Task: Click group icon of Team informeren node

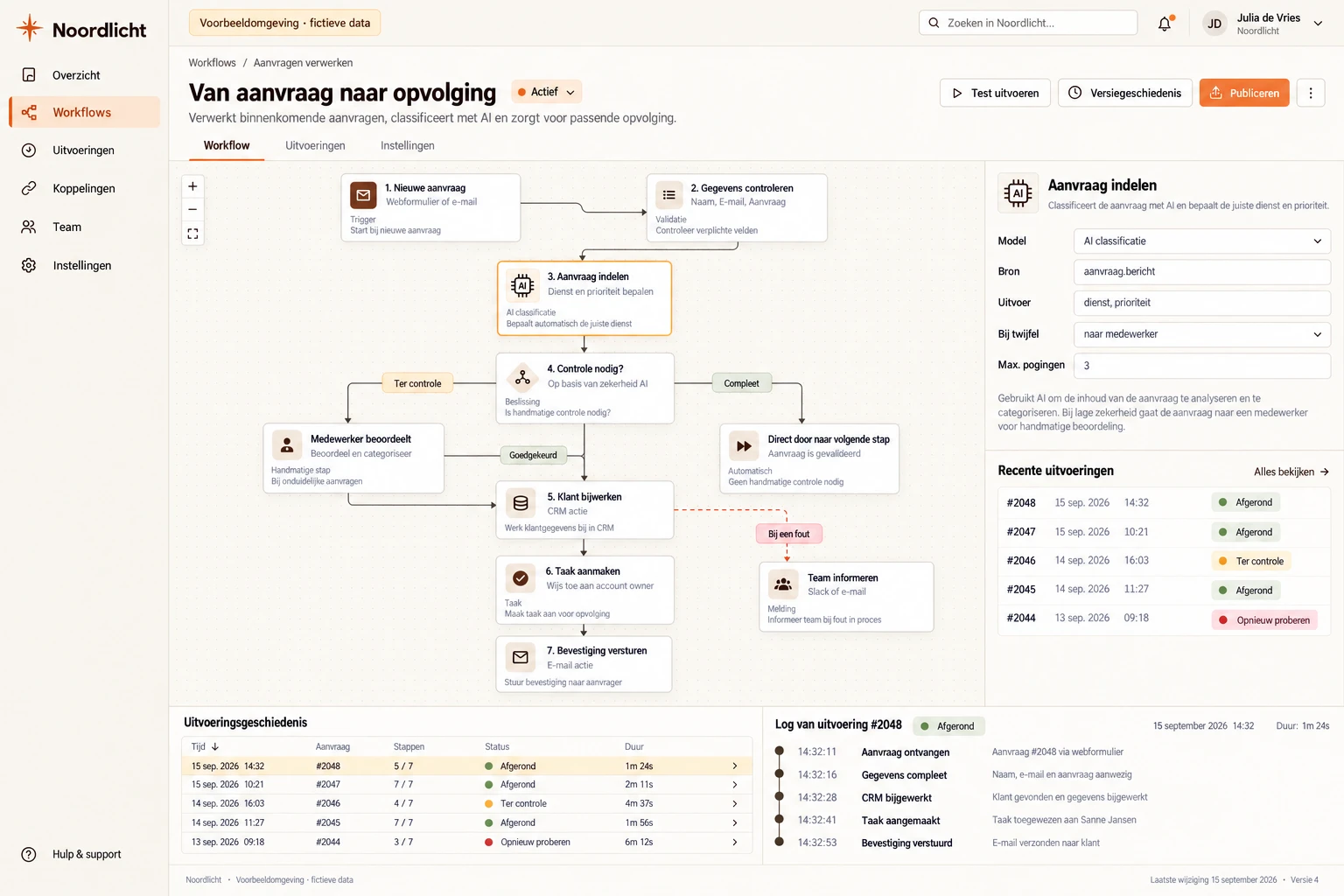Action: (783, 584)
